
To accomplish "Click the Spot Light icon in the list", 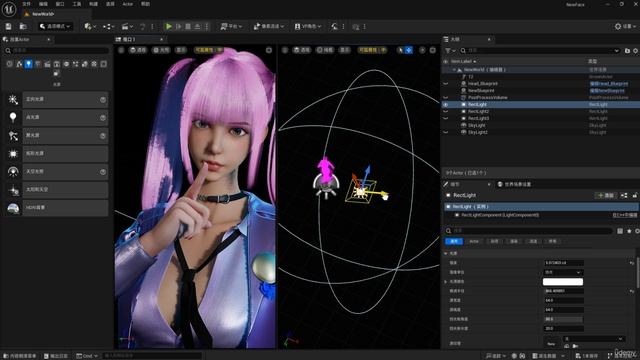I will [x=13, y=136].
